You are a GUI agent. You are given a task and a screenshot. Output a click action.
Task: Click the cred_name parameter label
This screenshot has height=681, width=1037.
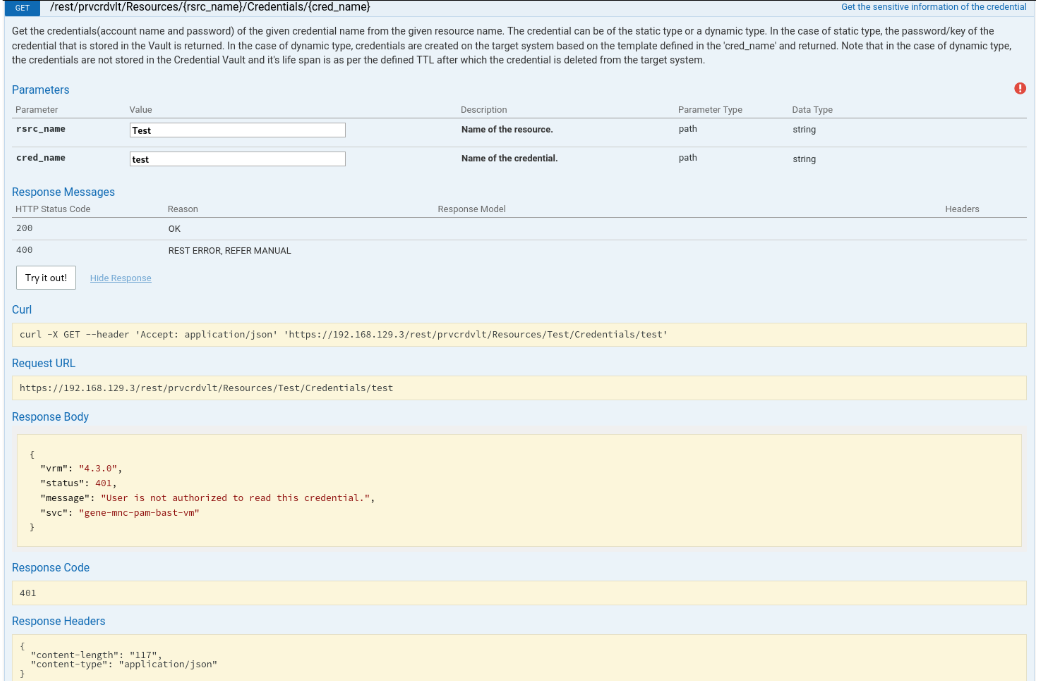[41, 158]
